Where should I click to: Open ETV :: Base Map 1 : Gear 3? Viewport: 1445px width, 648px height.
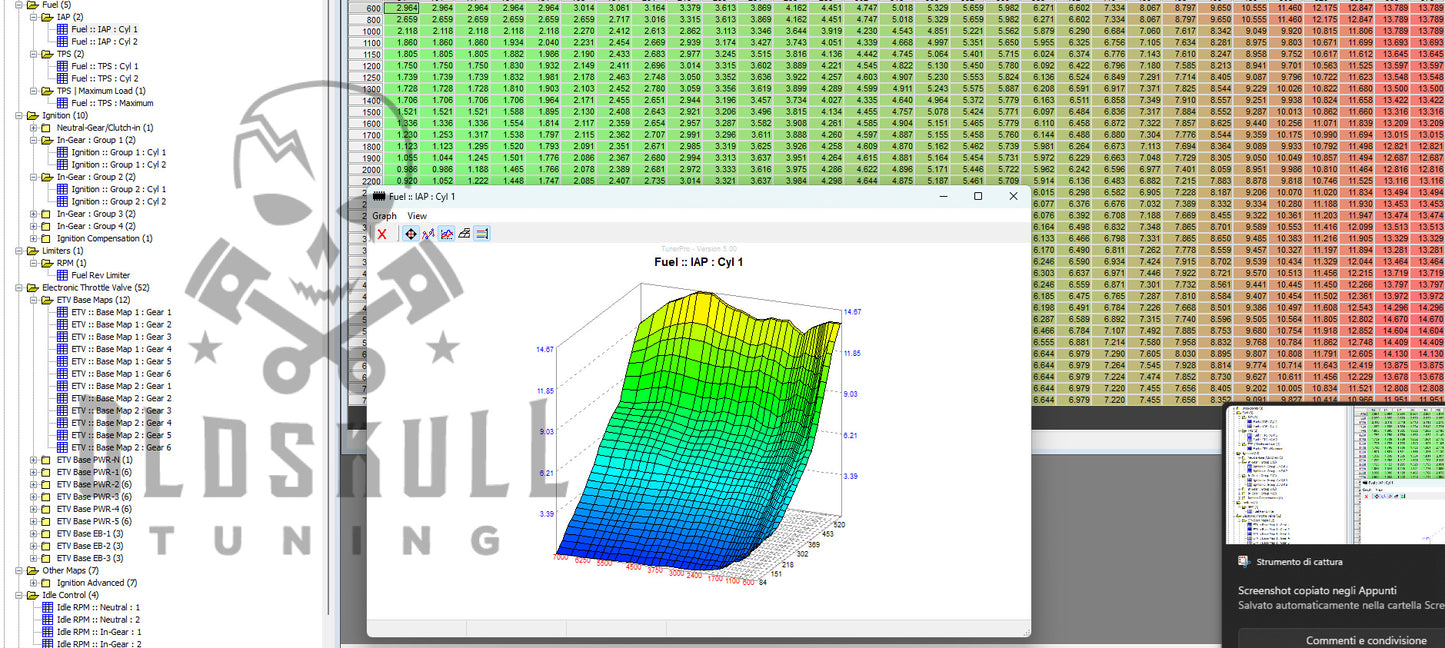click(120, 337)
